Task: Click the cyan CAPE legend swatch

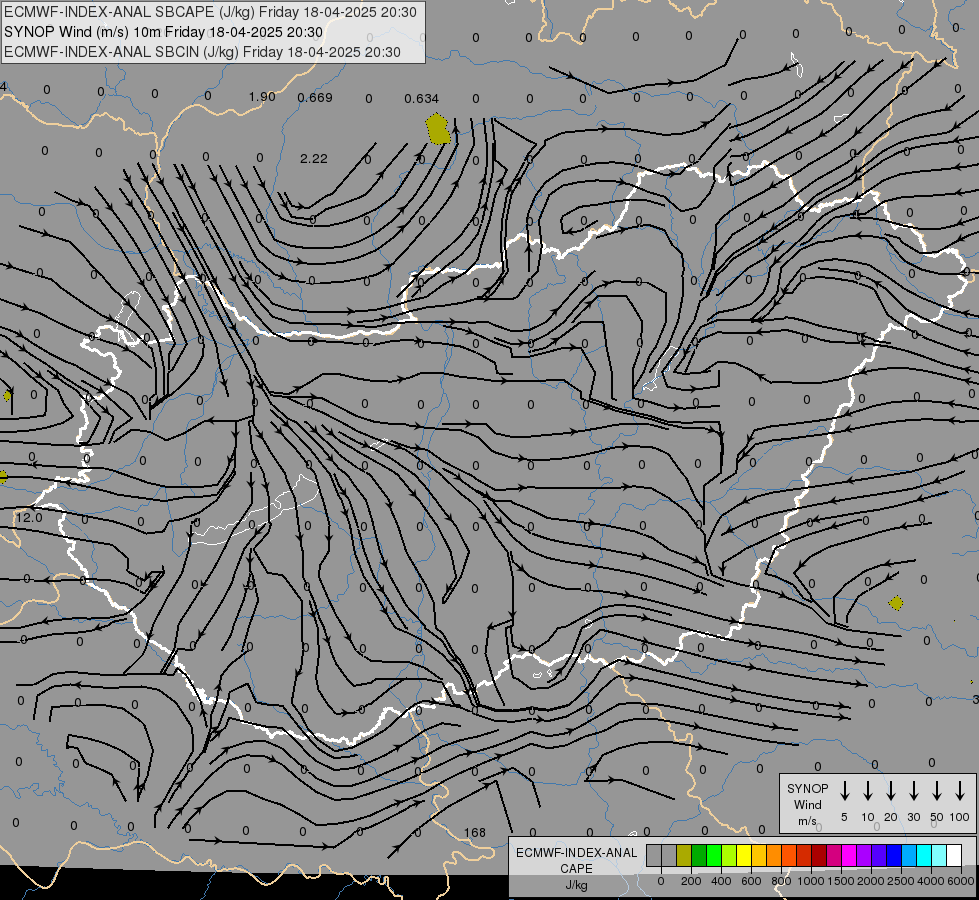Action: [x=924, y=855]
